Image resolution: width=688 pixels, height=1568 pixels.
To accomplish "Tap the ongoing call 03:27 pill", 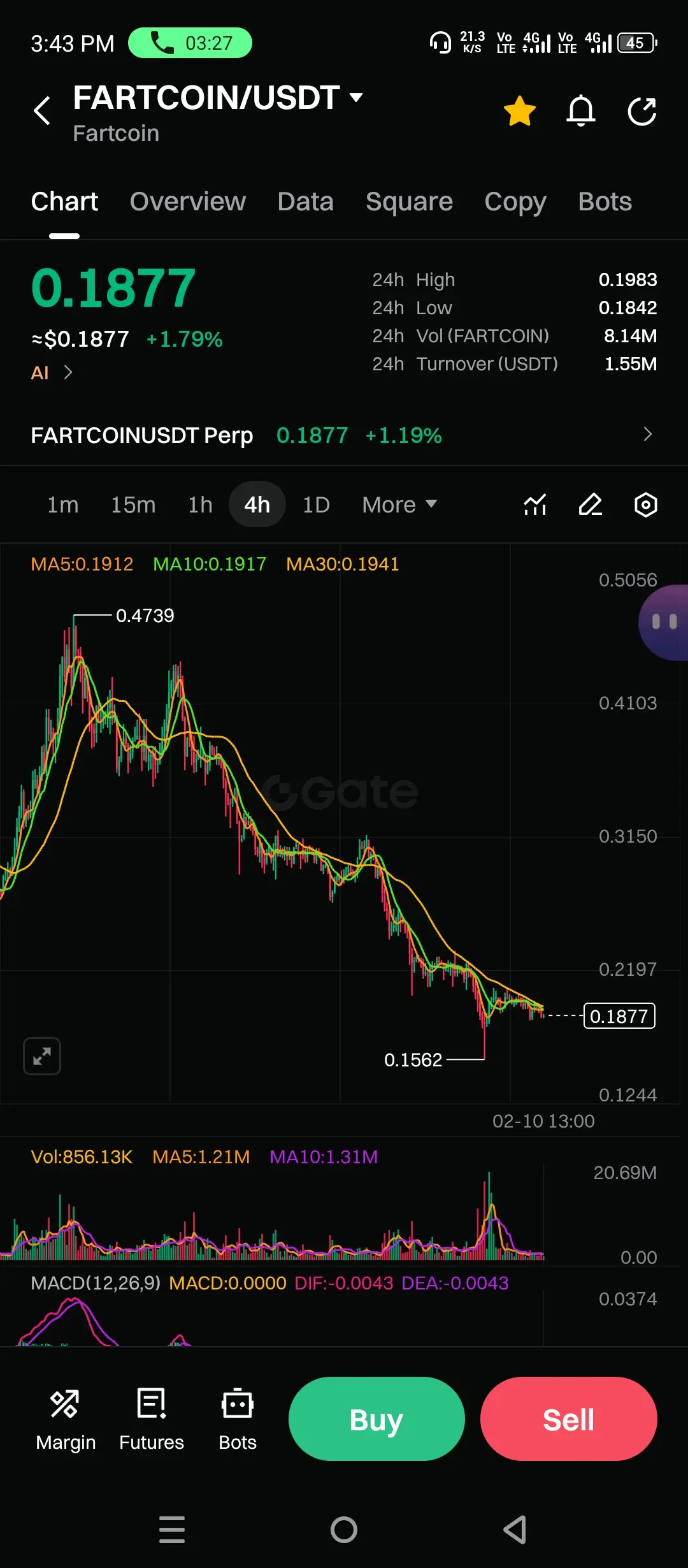I will pyautogui.click(x=190, y=43).
